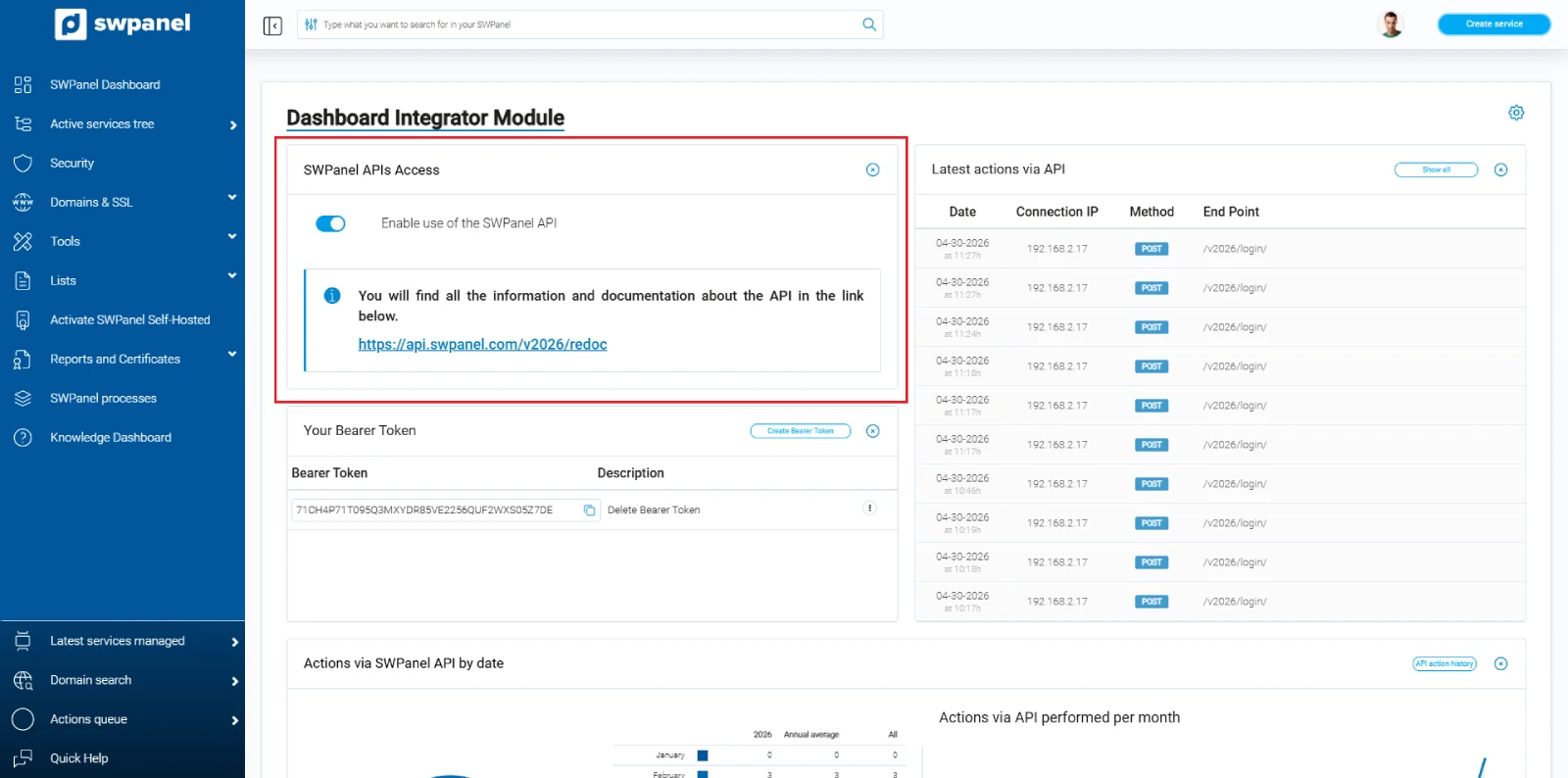Click Delete Bearer Token description text
Image resolution: width=1568 pixels, height=778 pixels.
pyautogui.click(x=654, y=511)
